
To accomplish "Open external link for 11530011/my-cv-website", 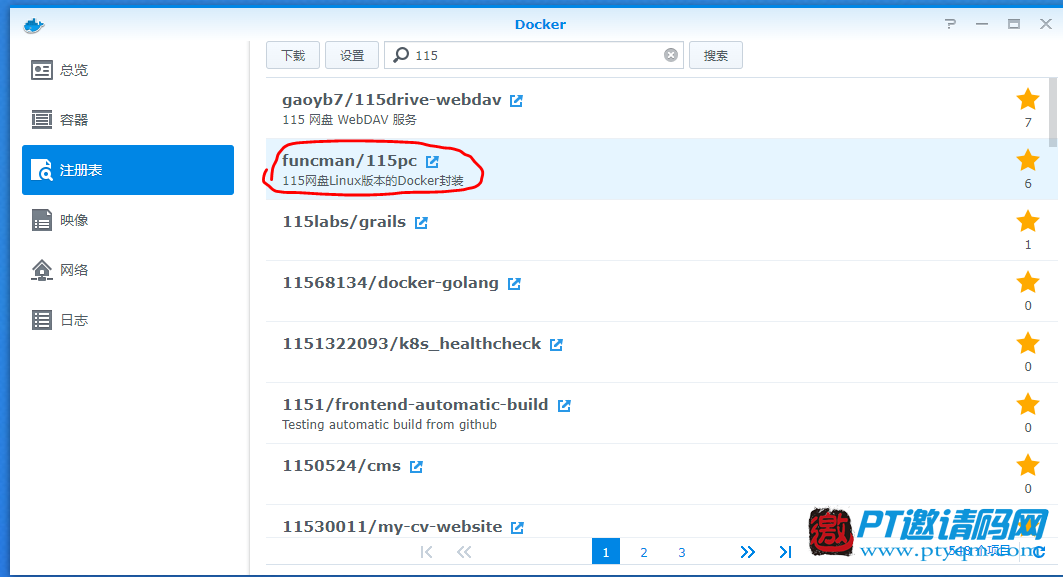I will point(517,528).
